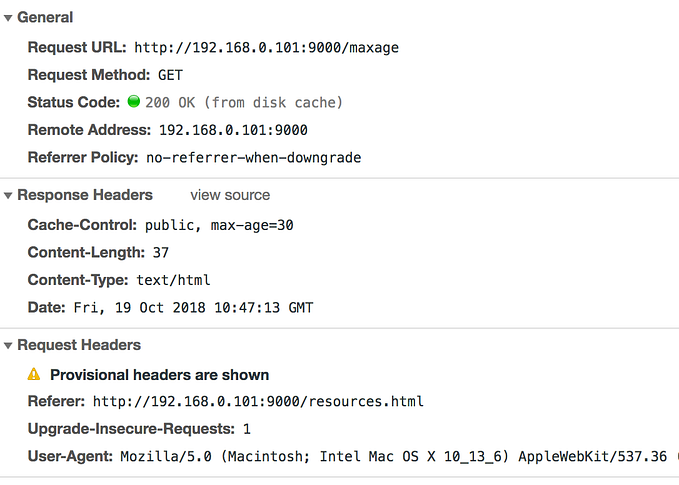679x485 pixels.
Task: Select the Request URL value ending in /maxage
Action: pos(266,47)
